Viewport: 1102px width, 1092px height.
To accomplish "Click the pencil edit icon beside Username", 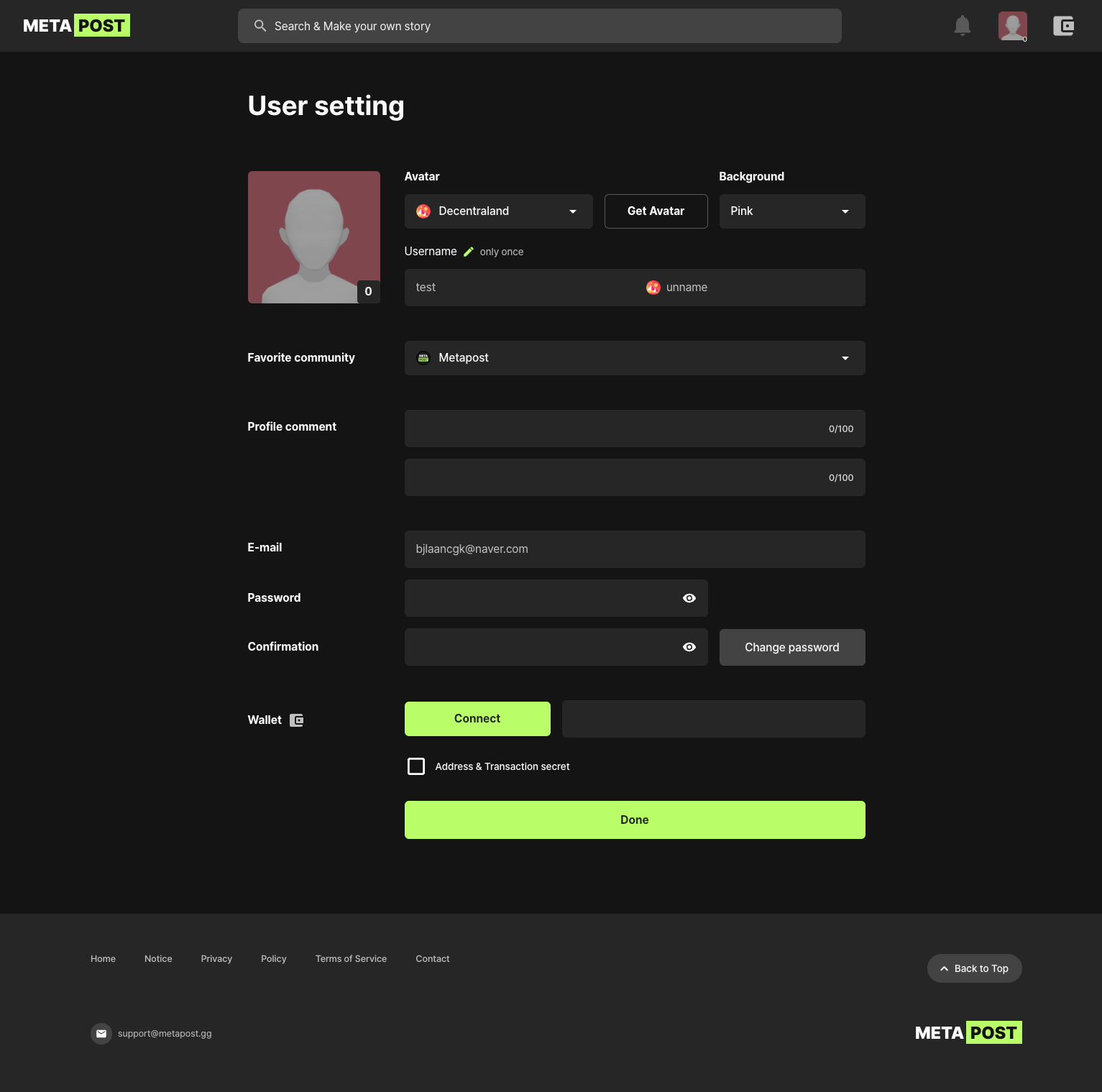I will 469,252.
